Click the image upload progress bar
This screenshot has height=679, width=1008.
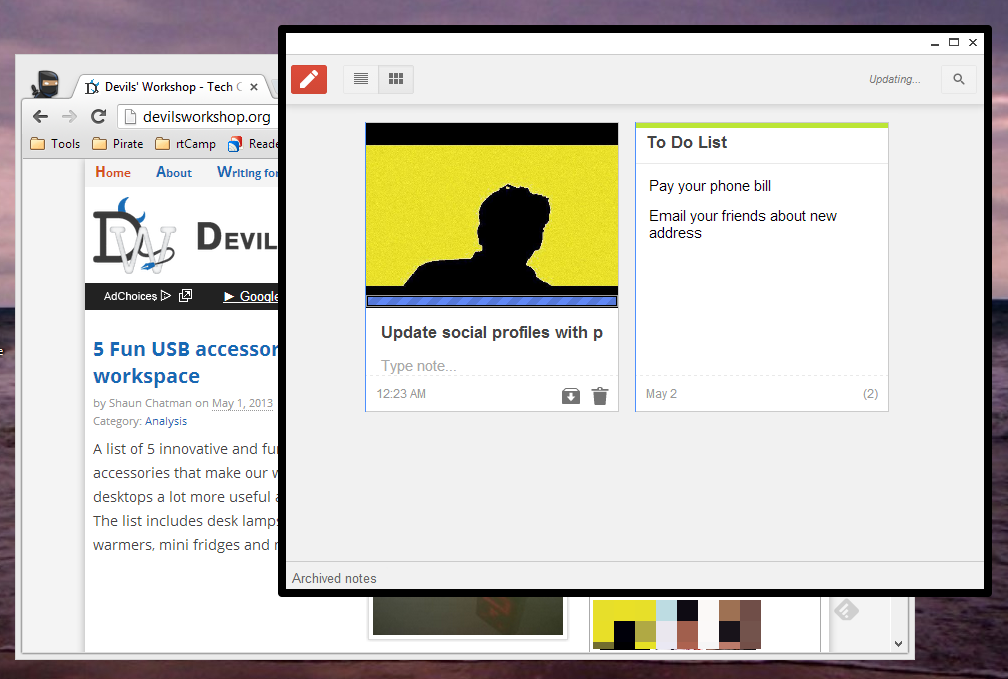pyautogui.click(x=492, y=301)
